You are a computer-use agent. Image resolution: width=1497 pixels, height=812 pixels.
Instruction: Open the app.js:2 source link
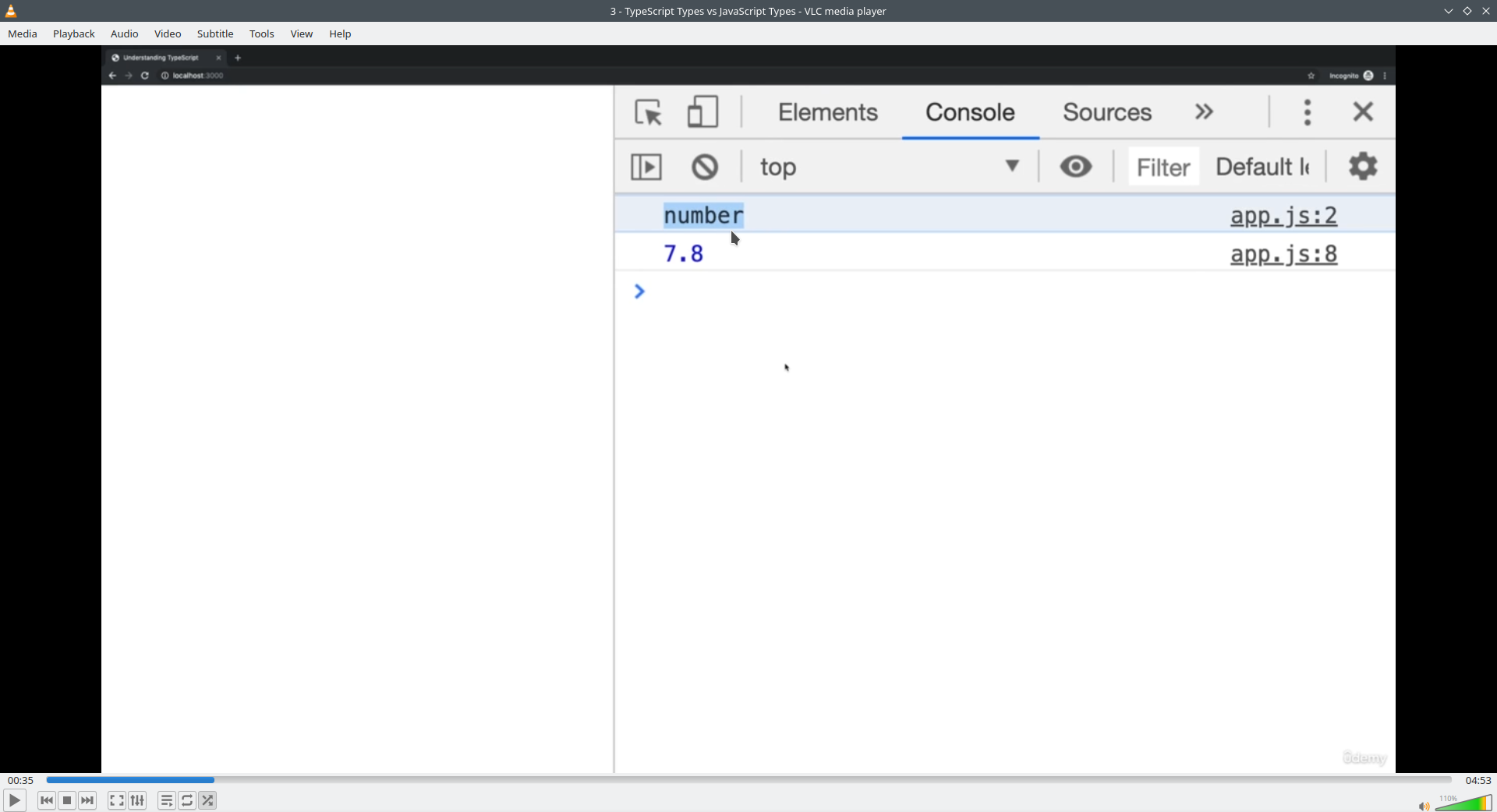coord(1283,216)
